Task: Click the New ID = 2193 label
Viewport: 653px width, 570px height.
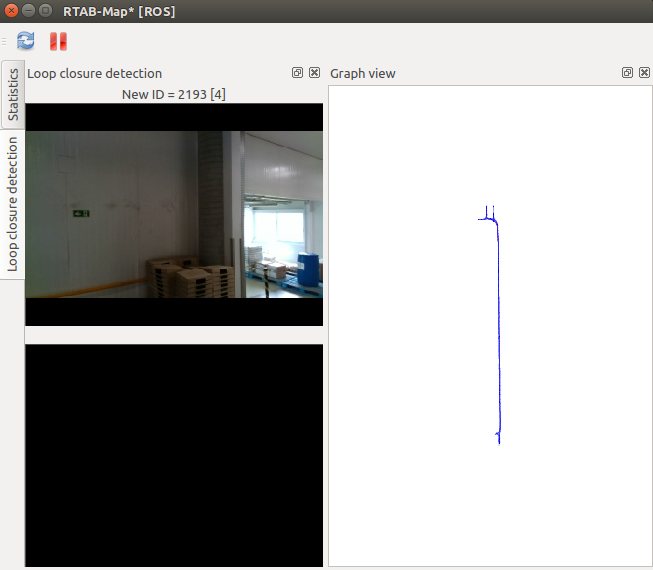Action: (174, 94)
